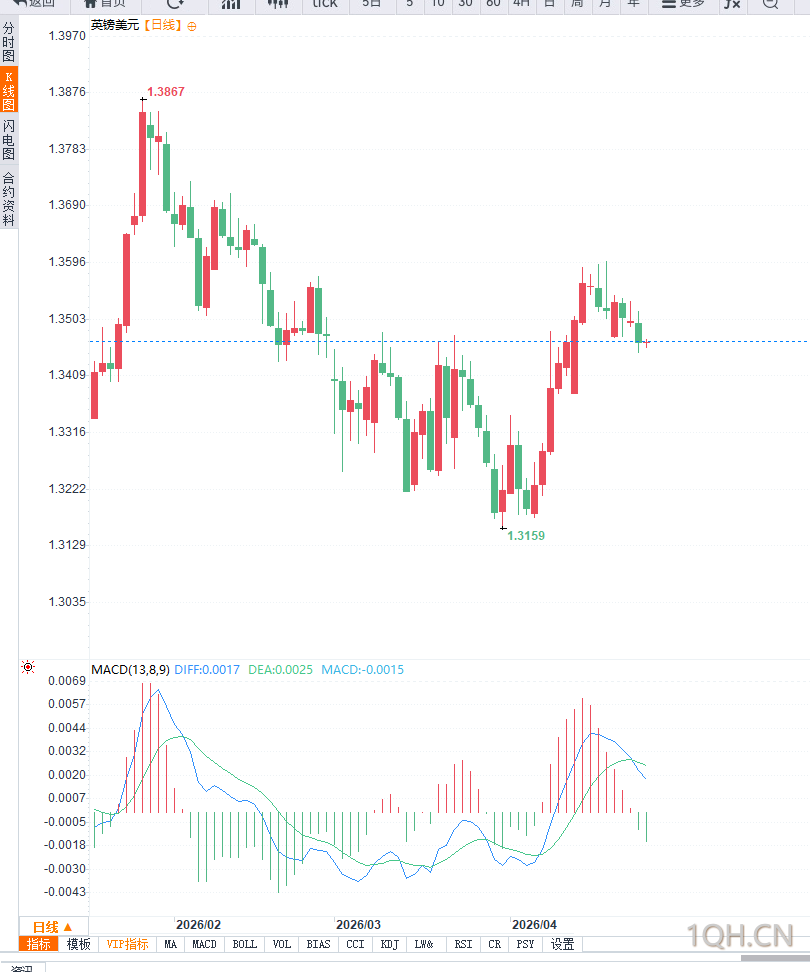The height and width of the screenshot is (972, 810).
Task: Click the red sun icon beside MACD
Action: [28, 667]
